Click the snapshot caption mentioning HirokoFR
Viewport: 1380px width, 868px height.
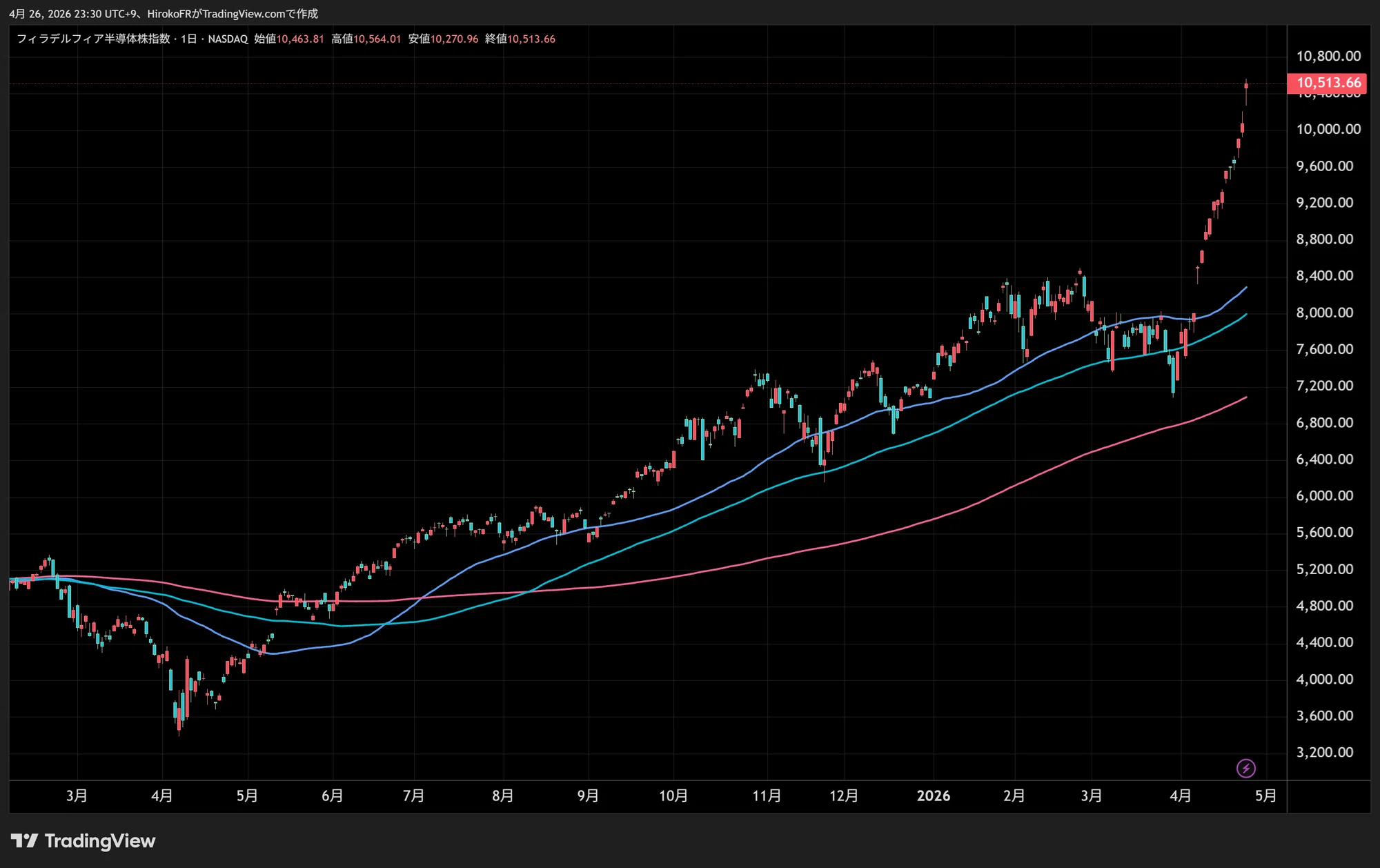[164, 14]
